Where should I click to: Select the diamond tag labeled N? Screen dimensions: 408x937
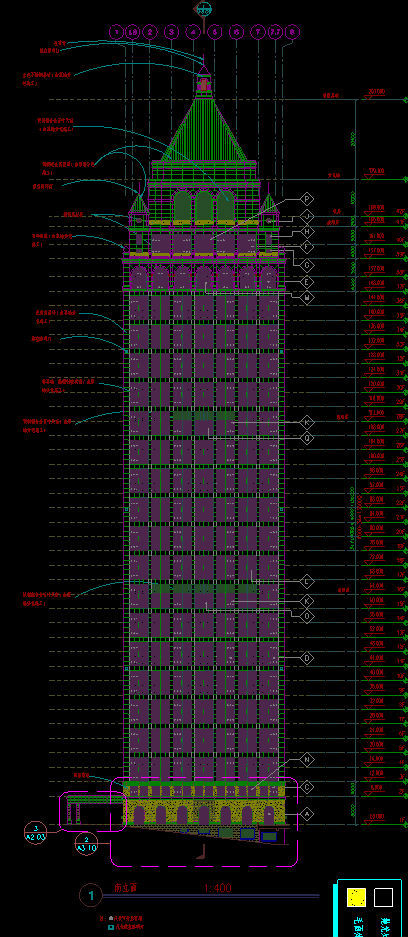pos(307,760)
